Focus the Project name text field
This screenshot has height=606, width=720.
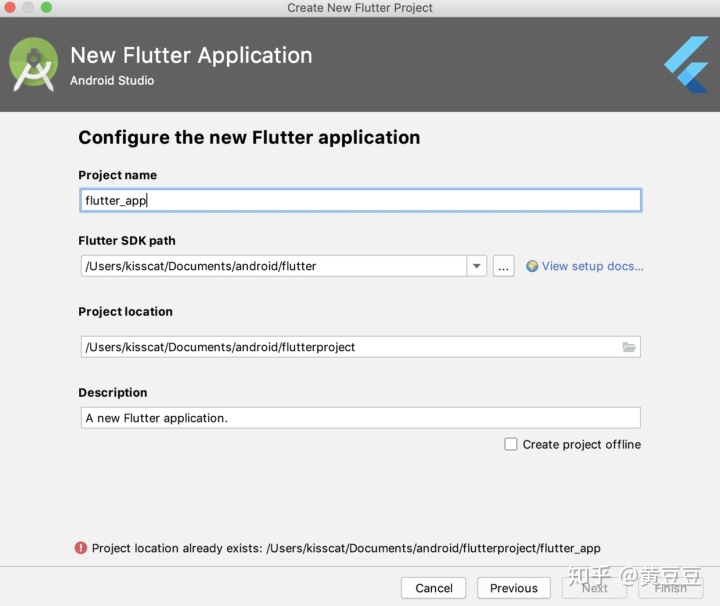click(360, 200)
